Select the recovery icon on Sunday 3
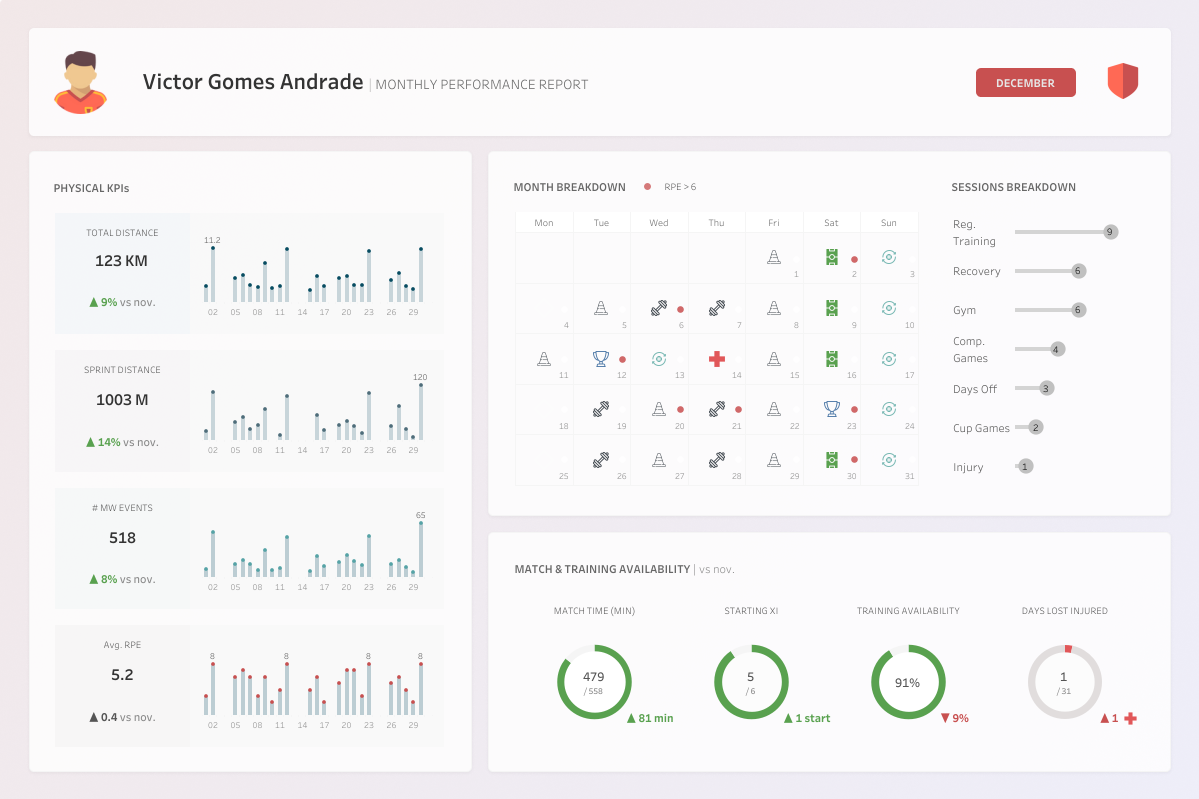This screenshot has width=1199, height=799. pos(888,258)
